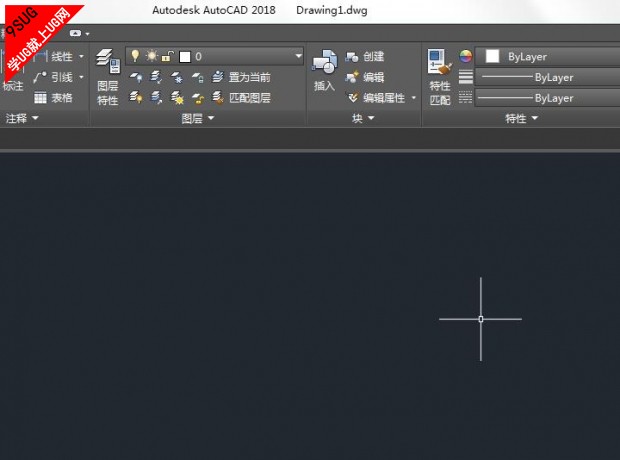620x460 pixels.
Task: Click the Unisolate Layer icon with the arrow
Action: point(156,97)
